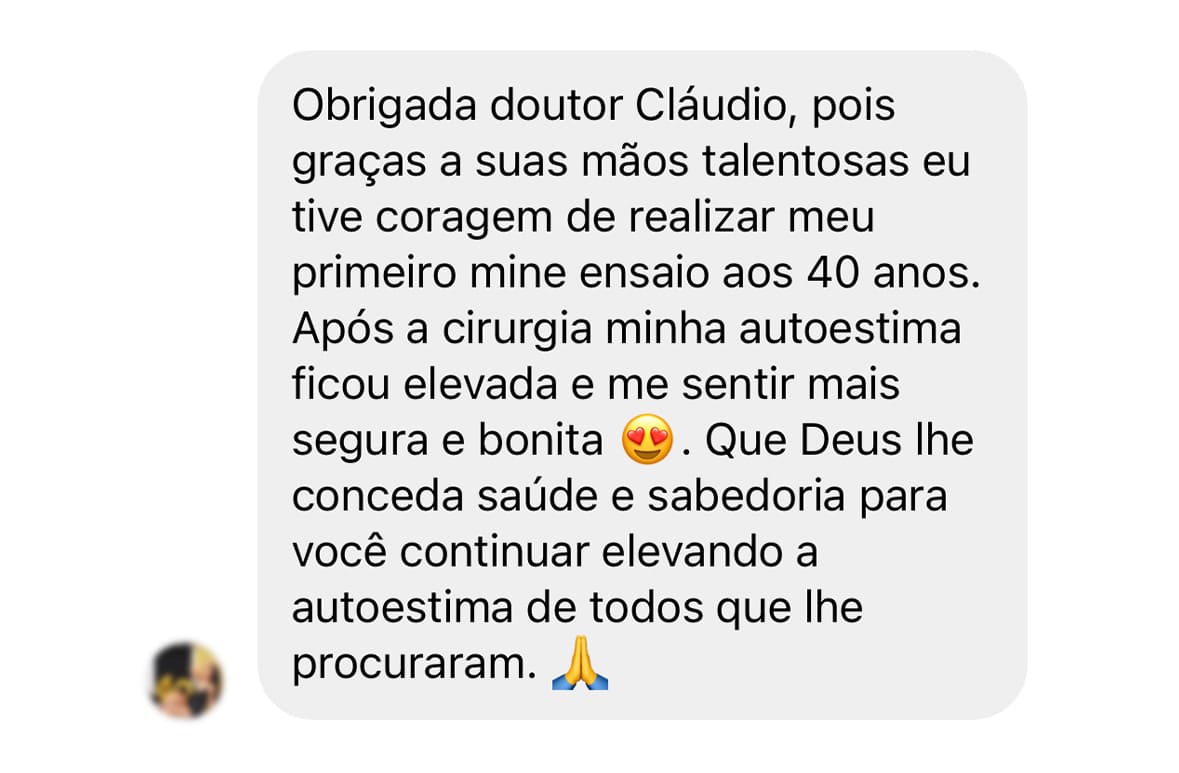Select the word 'Obrigada' in the message
This screenshot has width=1179, height=773.
click(383, 105)
